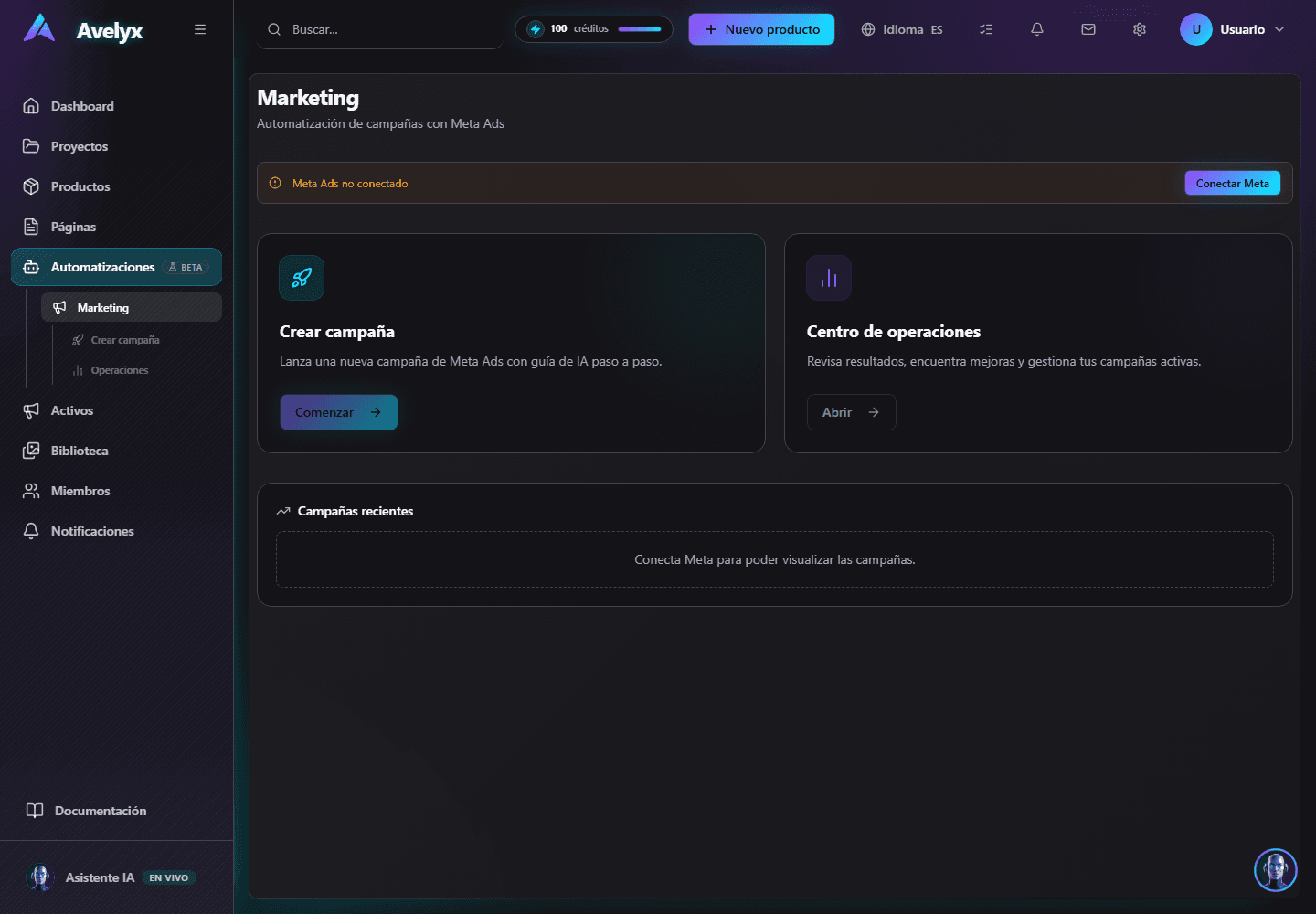Click the warning icon beside Meta Ads no conectado
Image resolution: width=1316 pixels, height=914 pixels.
275,183
